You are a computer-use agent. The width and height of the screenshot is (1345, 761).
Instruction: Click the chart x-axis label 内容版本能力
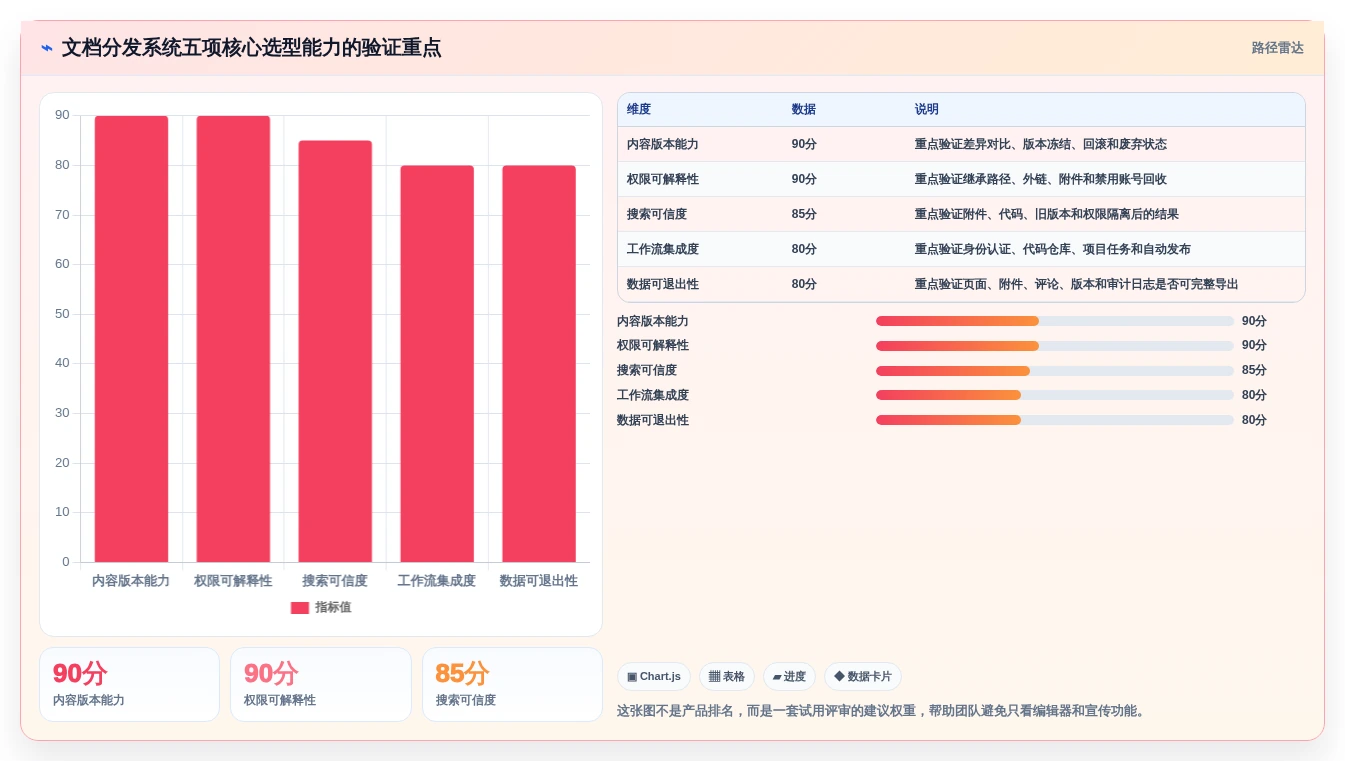[131, 581]
